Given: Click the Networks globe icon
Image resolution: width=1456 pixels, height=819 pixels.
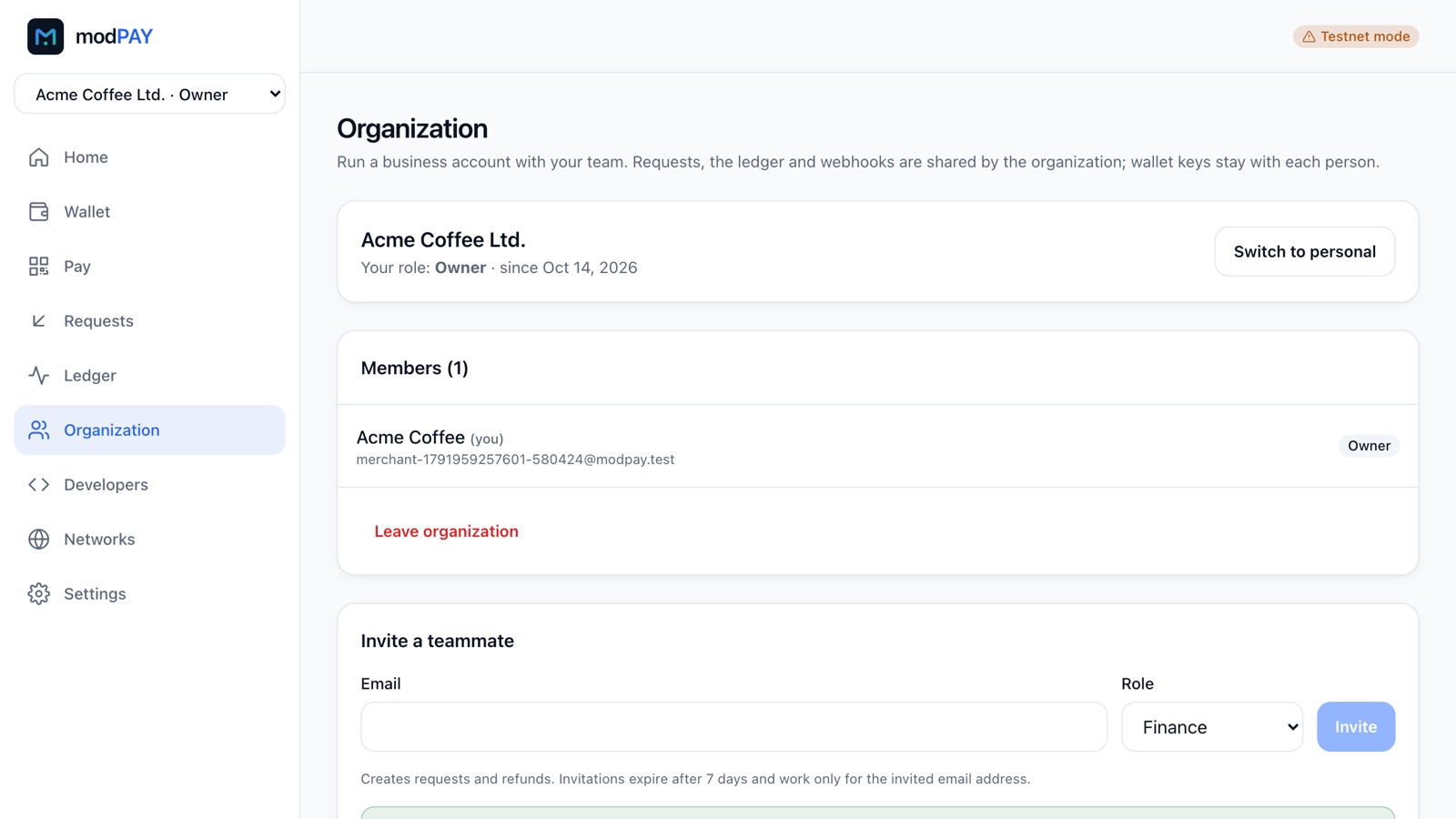Looking at the screenshot, I should [38, 540].
